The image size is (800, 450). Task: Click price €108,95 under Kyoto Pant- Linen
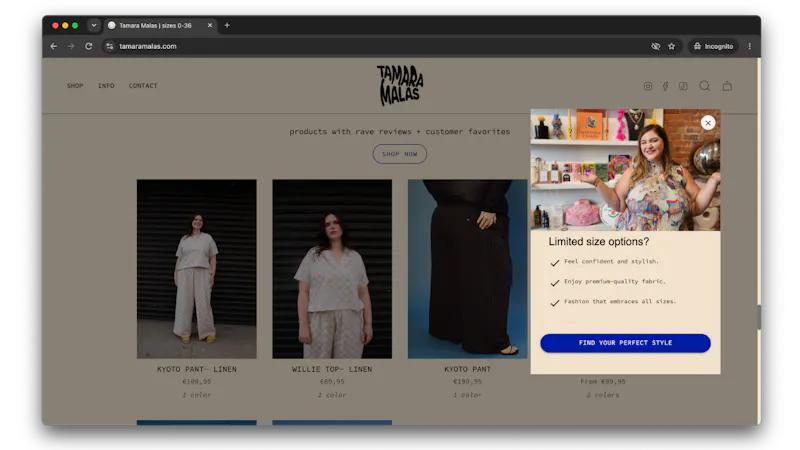pos(196,382)
